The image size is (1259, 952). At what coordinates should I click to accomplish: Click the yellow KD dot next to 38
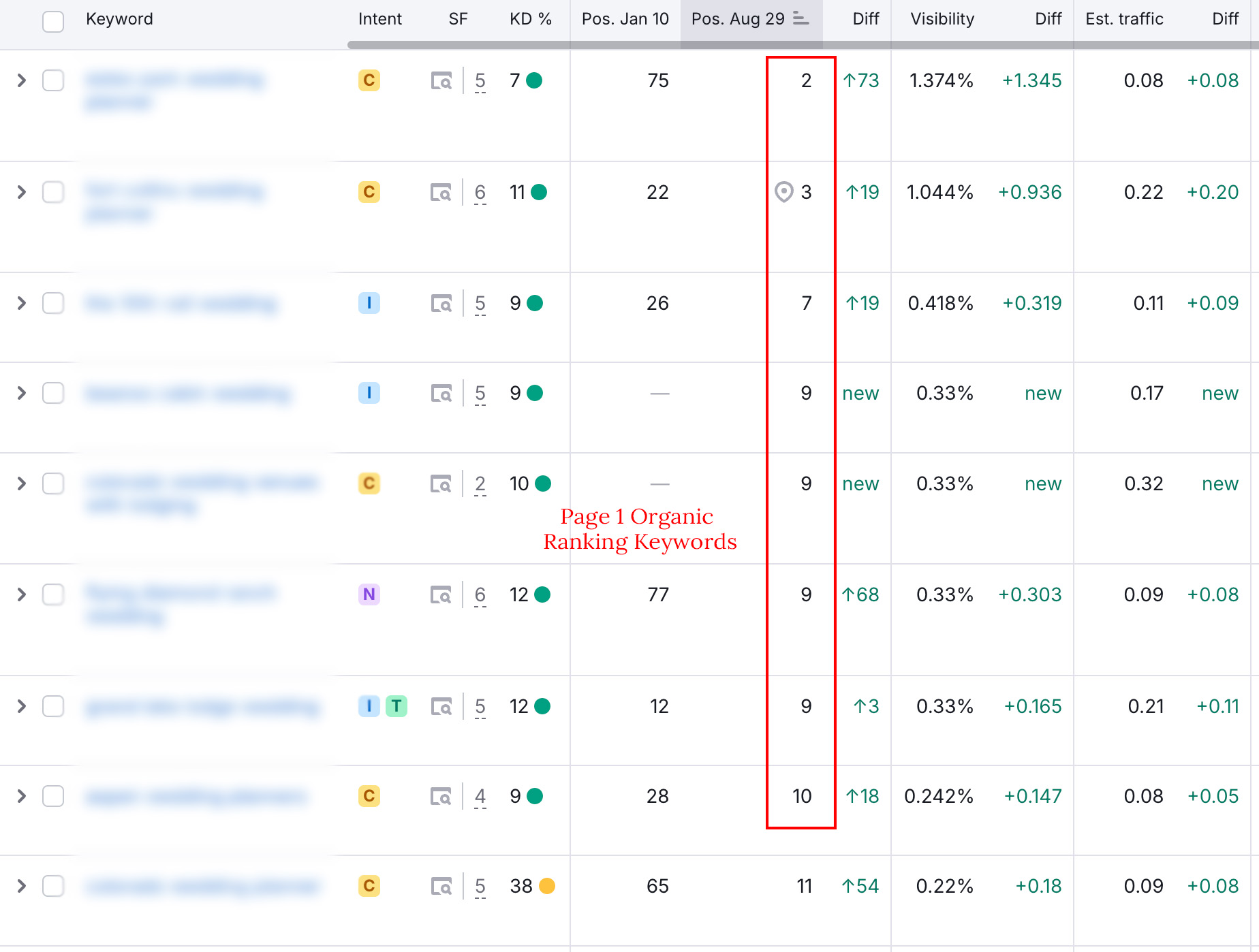click(x=547, y=886)
